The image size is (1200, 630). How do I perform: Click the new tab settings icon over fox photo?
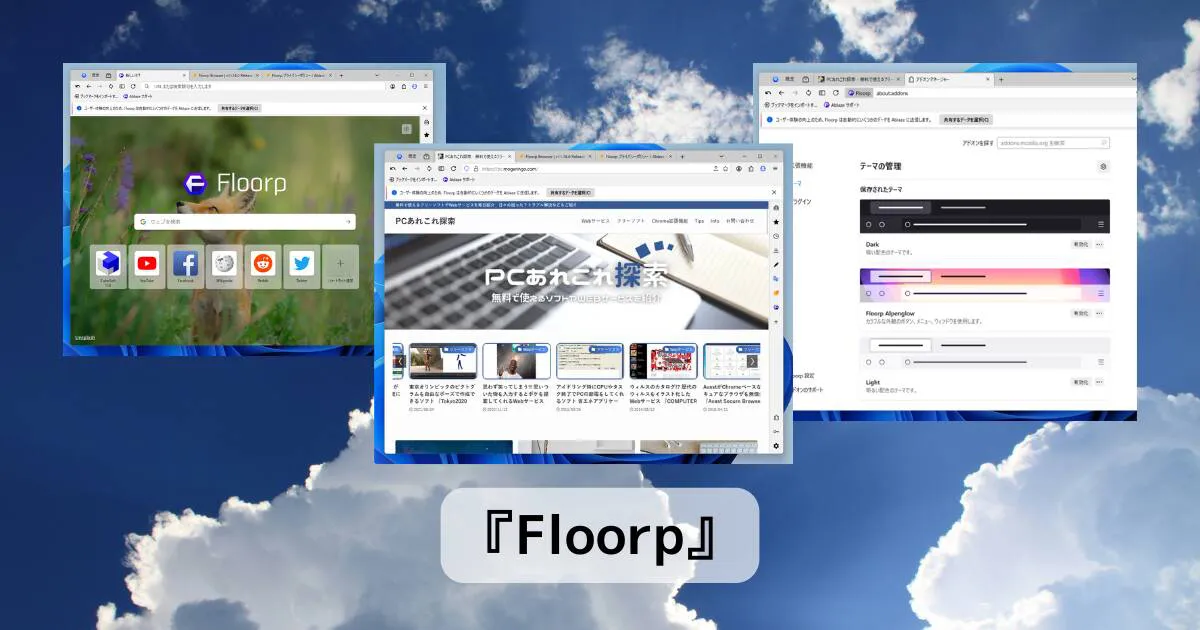(x=407, y=129)
